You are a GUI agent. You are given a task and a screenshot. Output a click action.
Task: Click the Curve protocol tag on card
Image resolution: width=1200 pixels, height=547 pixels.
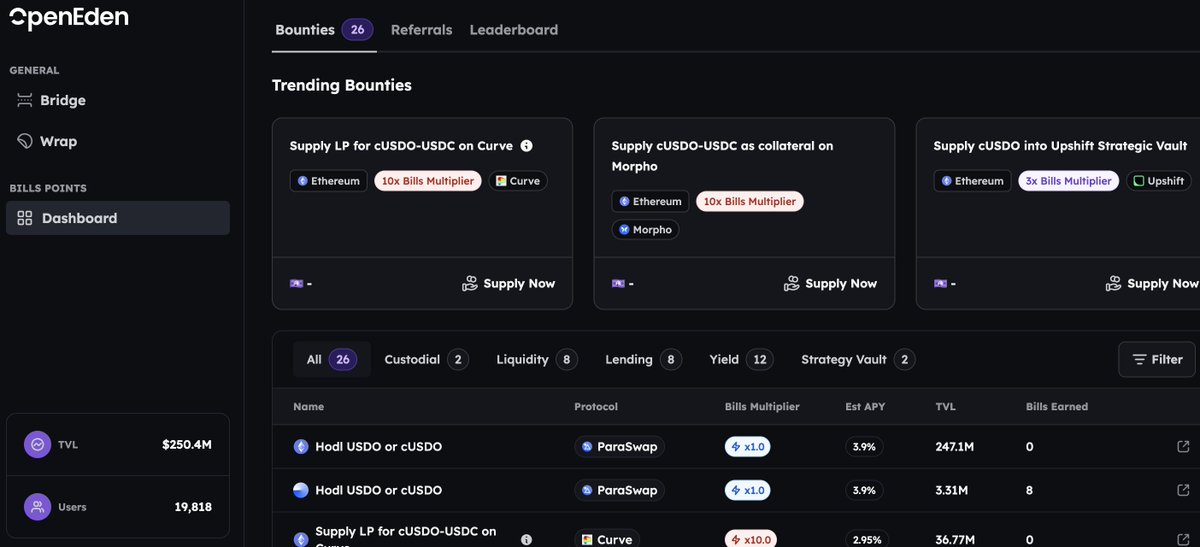(518, 181)
